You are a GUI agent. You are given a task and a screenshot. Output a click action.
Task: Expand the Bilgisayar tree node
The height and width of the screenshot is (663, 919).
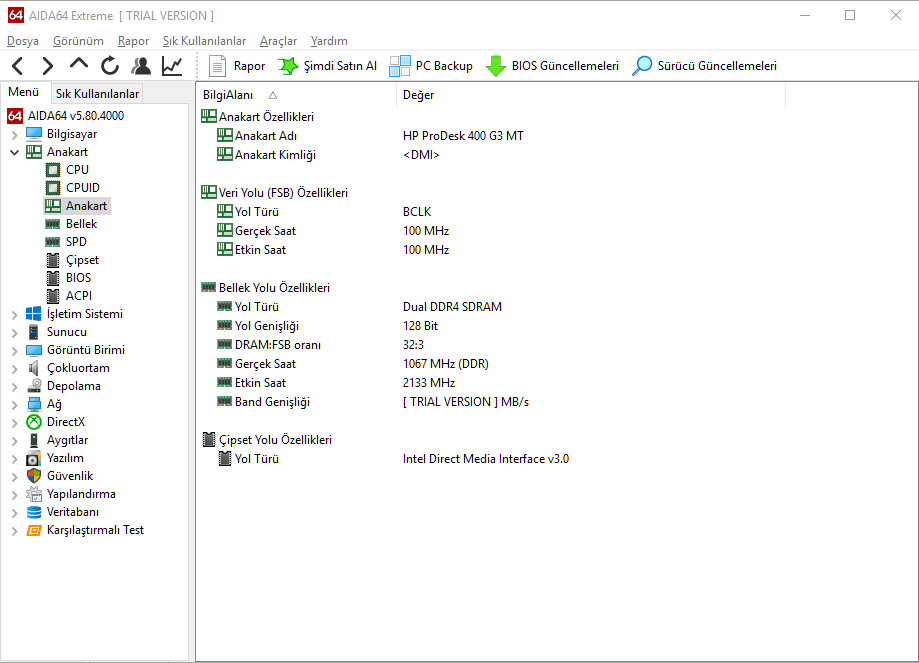point(14,134)
